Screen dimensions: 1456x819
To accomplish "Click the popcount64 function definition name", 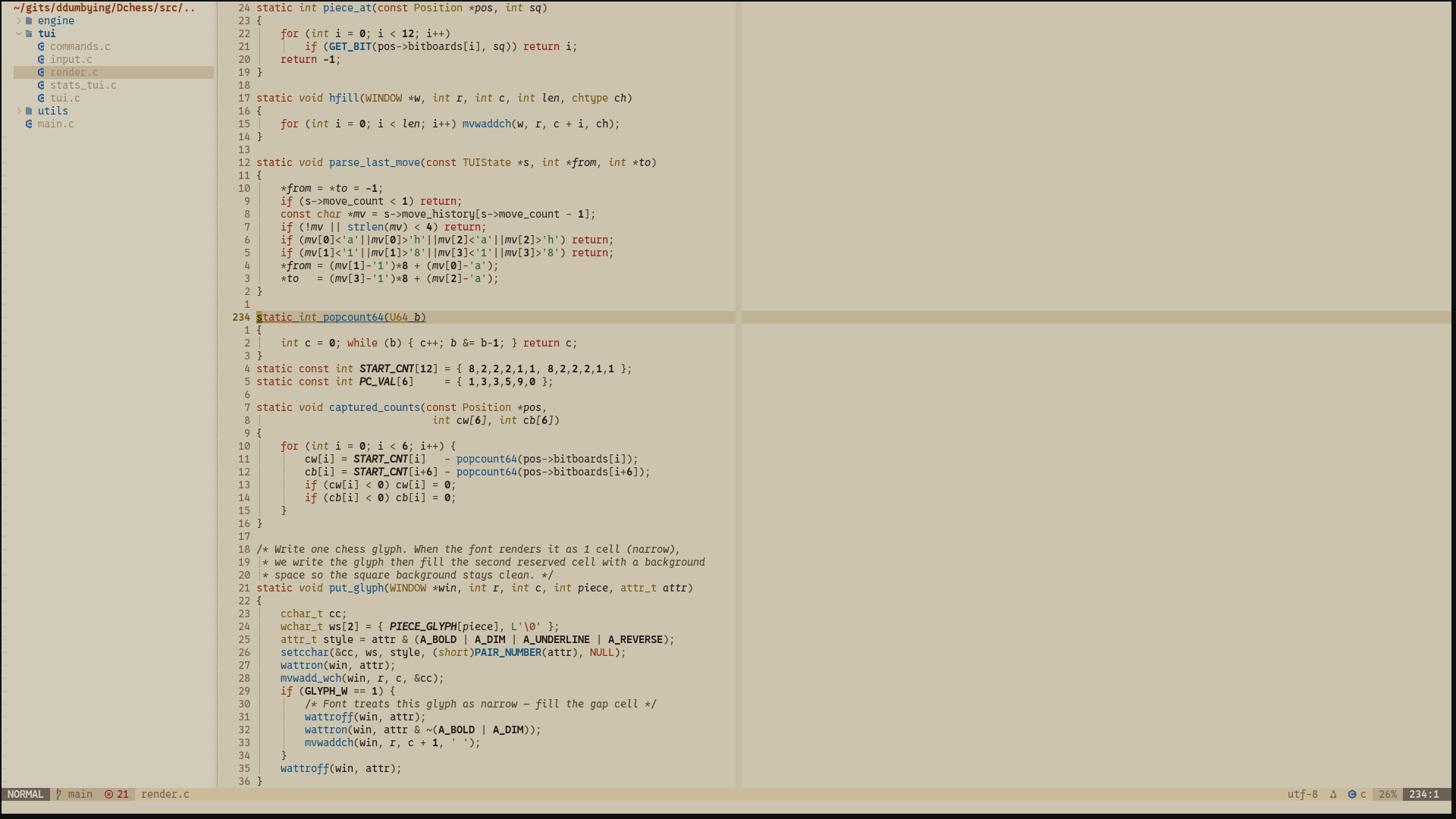I will coord(353,317).
